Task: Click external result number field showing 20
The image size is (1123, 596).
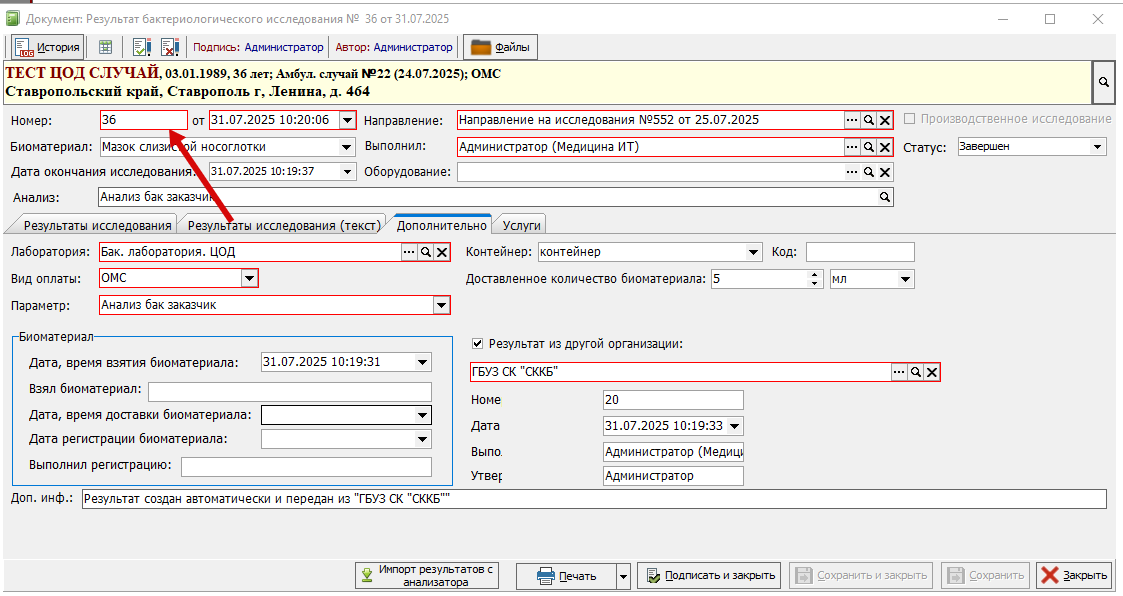Action: point(673,400)
